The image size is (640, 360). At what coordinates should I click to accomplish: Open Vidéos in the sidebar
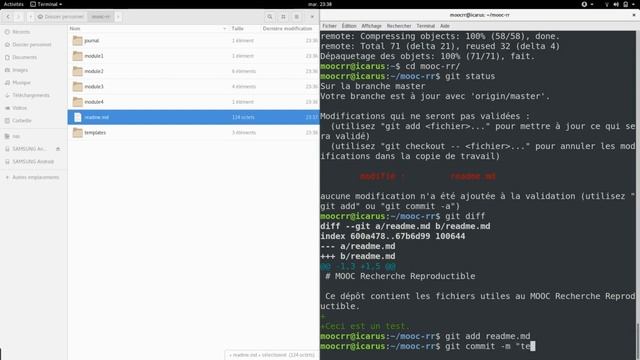19,108
